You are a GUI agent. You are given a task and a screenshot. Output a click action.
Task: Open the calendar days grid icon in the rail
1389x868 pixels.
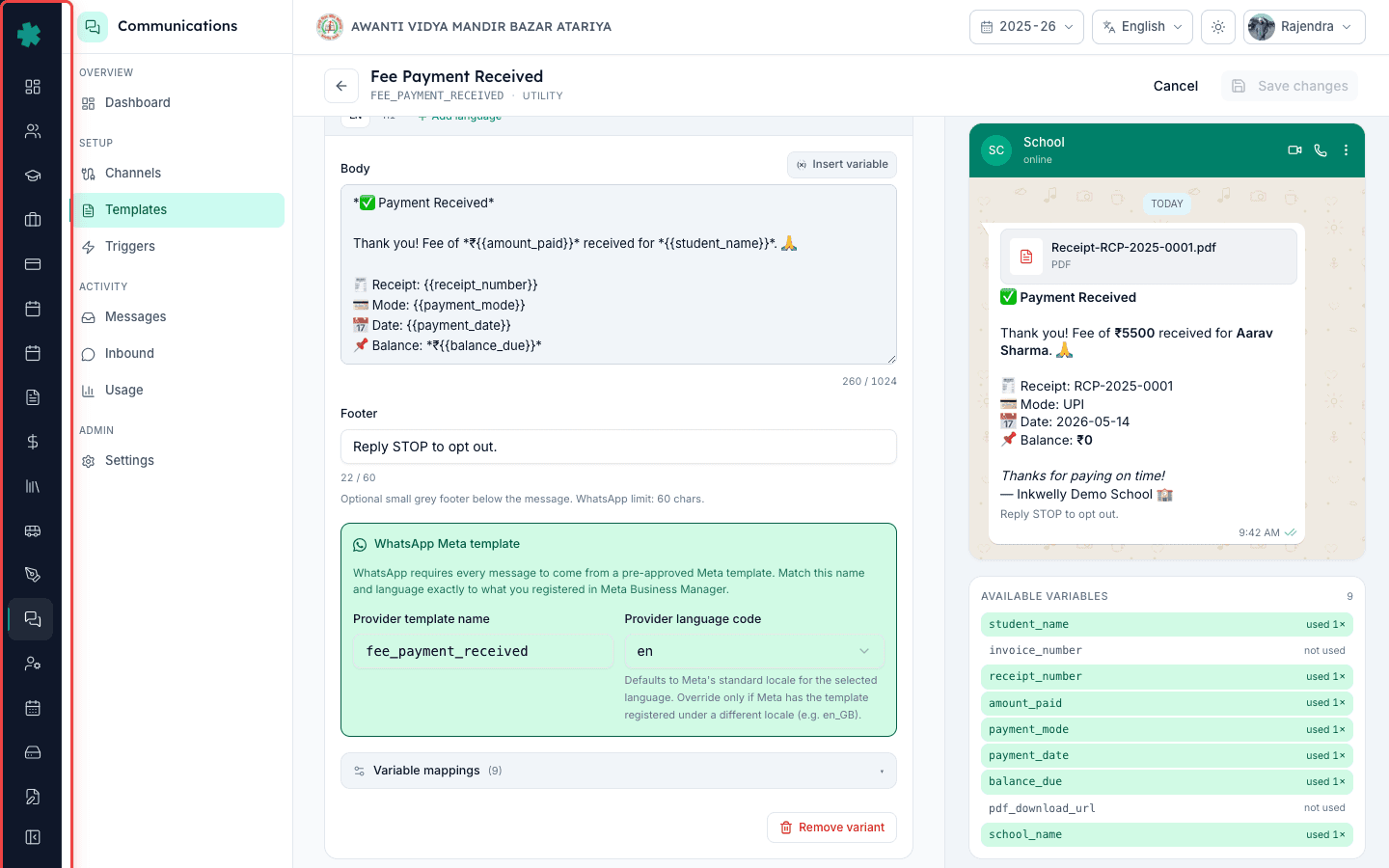[33, 708]
